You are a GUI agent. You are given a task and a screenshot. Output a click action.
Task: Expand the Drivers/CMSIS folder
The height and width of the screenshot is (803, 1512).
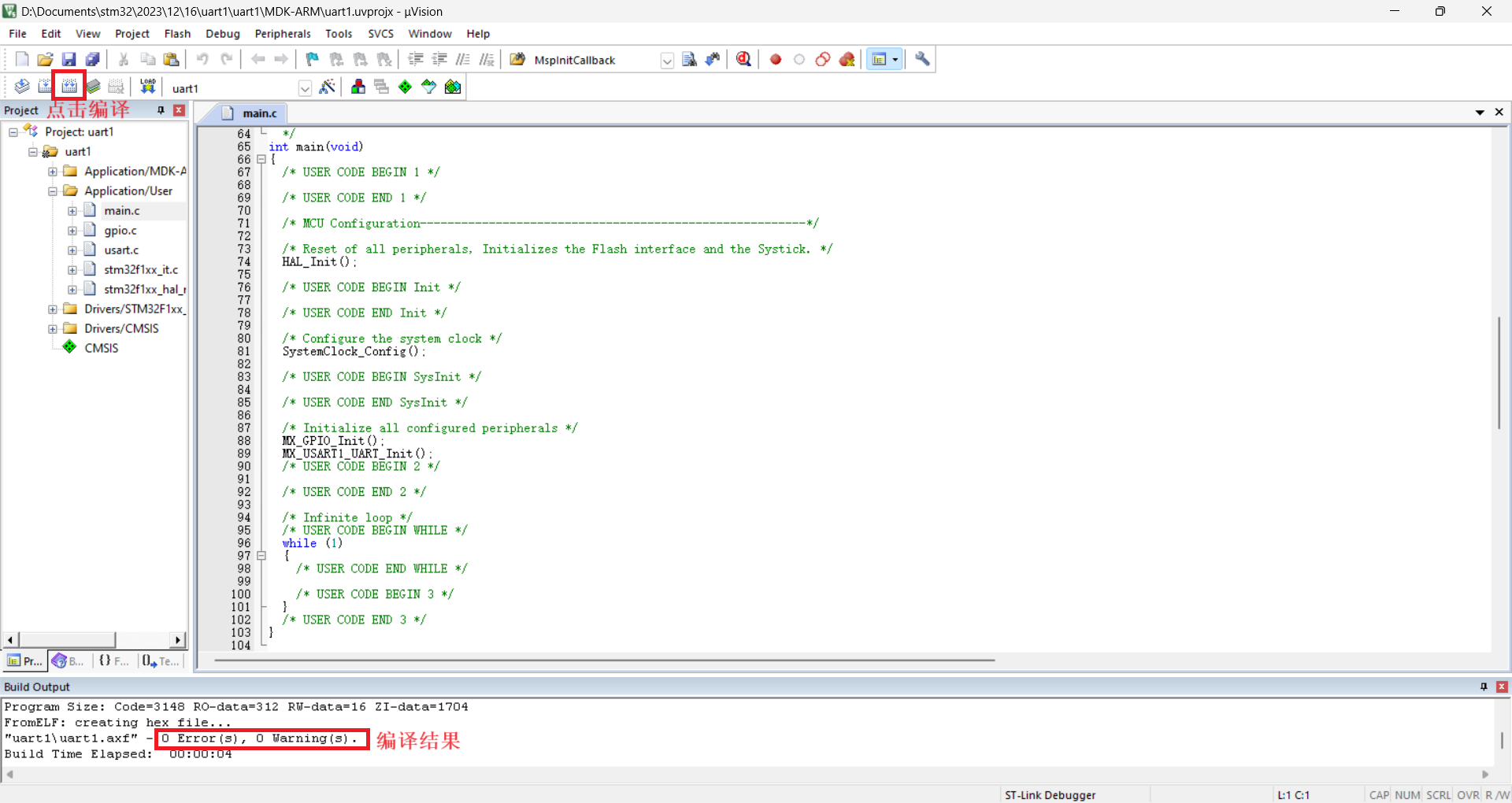52,329
